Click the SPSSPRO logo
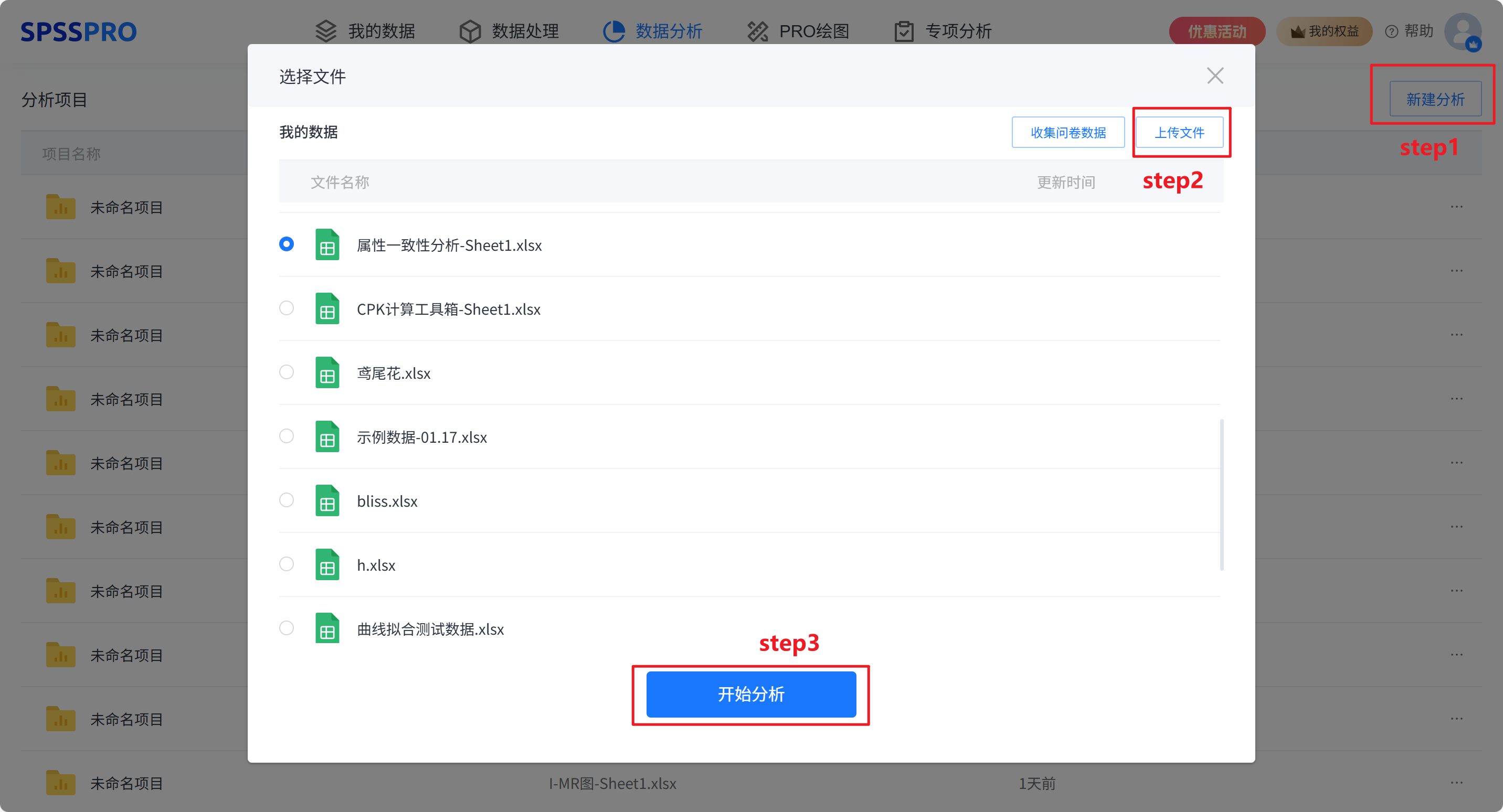This screenshot has height=812, width=1503. click(79, 31)
